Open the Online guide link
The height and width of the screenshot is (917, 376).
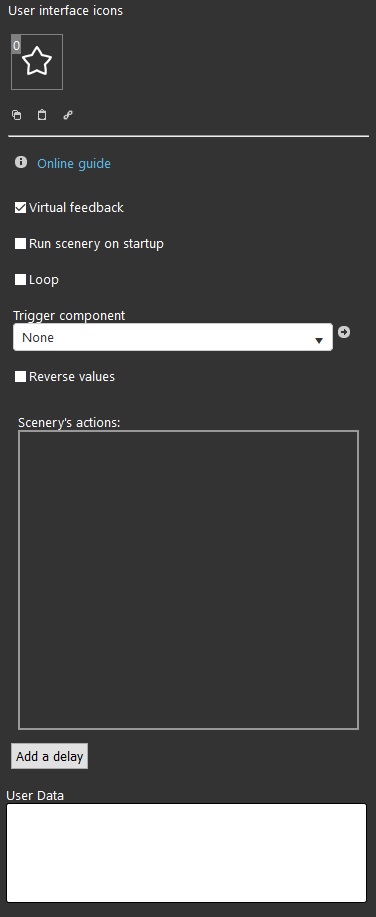click(74, 164)
